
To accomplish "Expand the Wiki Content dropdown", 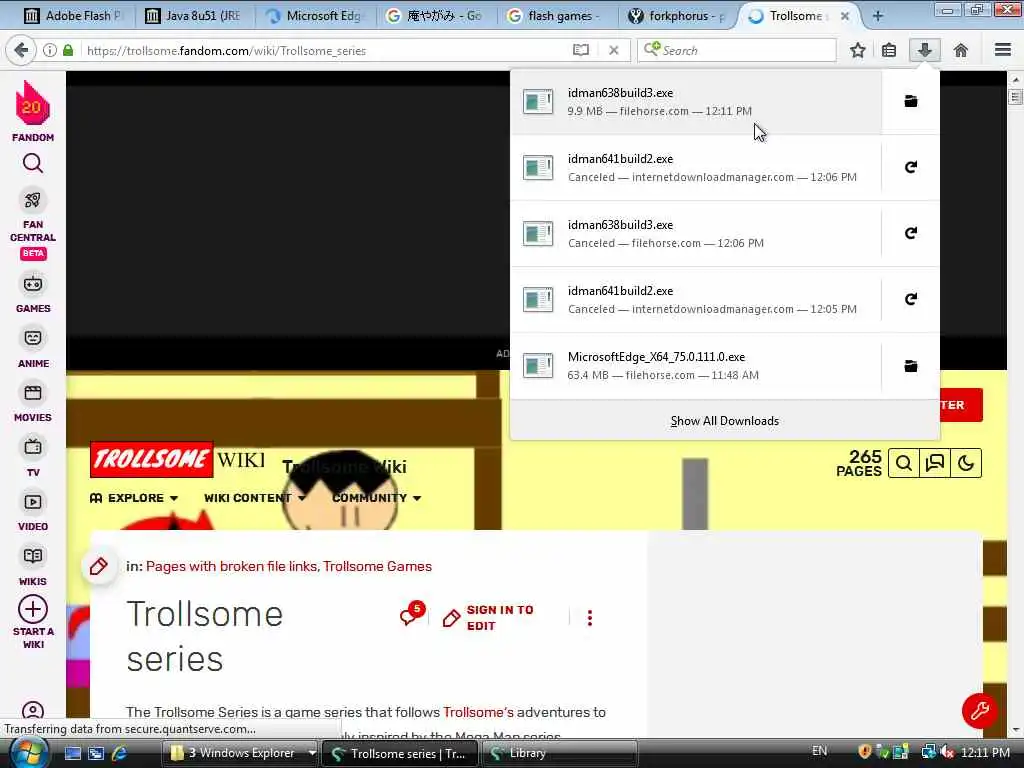I will point(254,498).
